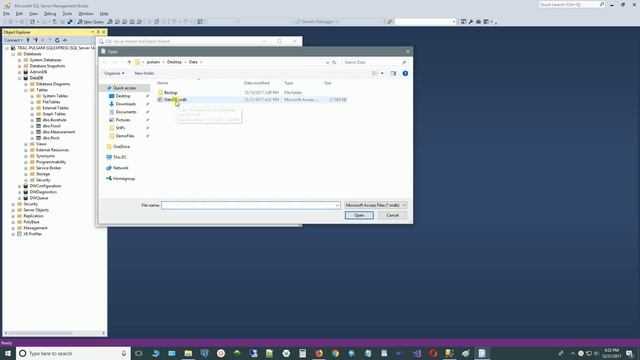
Task: Click Desktop in the address breadcrumb
Action: [174, 62]
